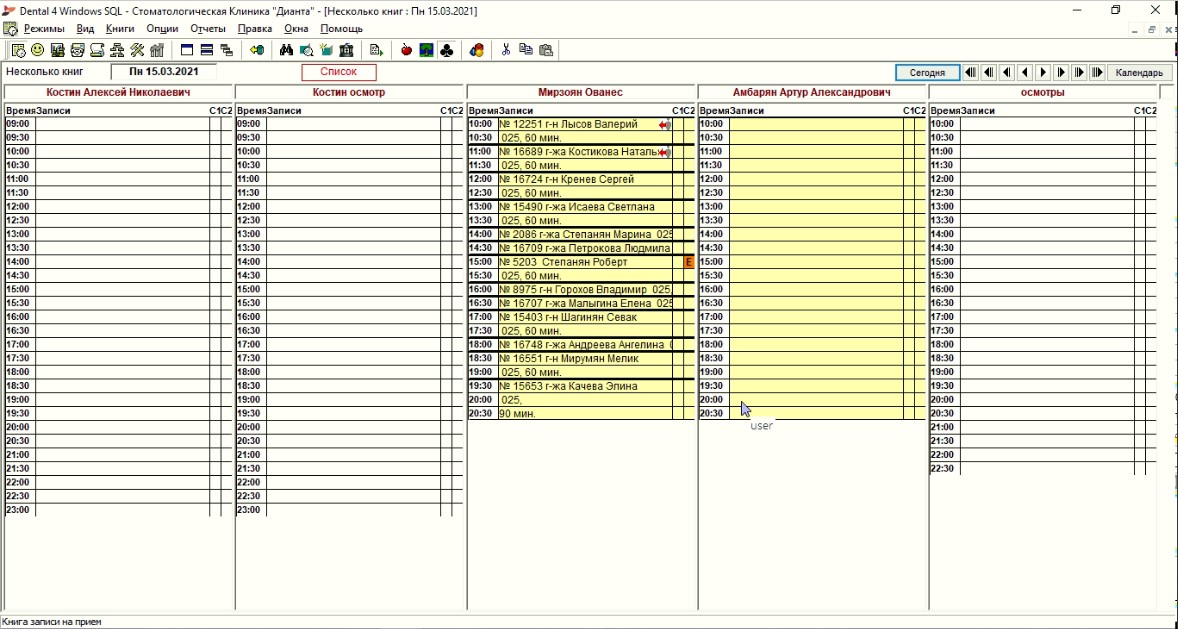The width and height of the screenshot is (1178, 629).
Task: Click the bank building toolbar icon
Action: click(346, 50)
